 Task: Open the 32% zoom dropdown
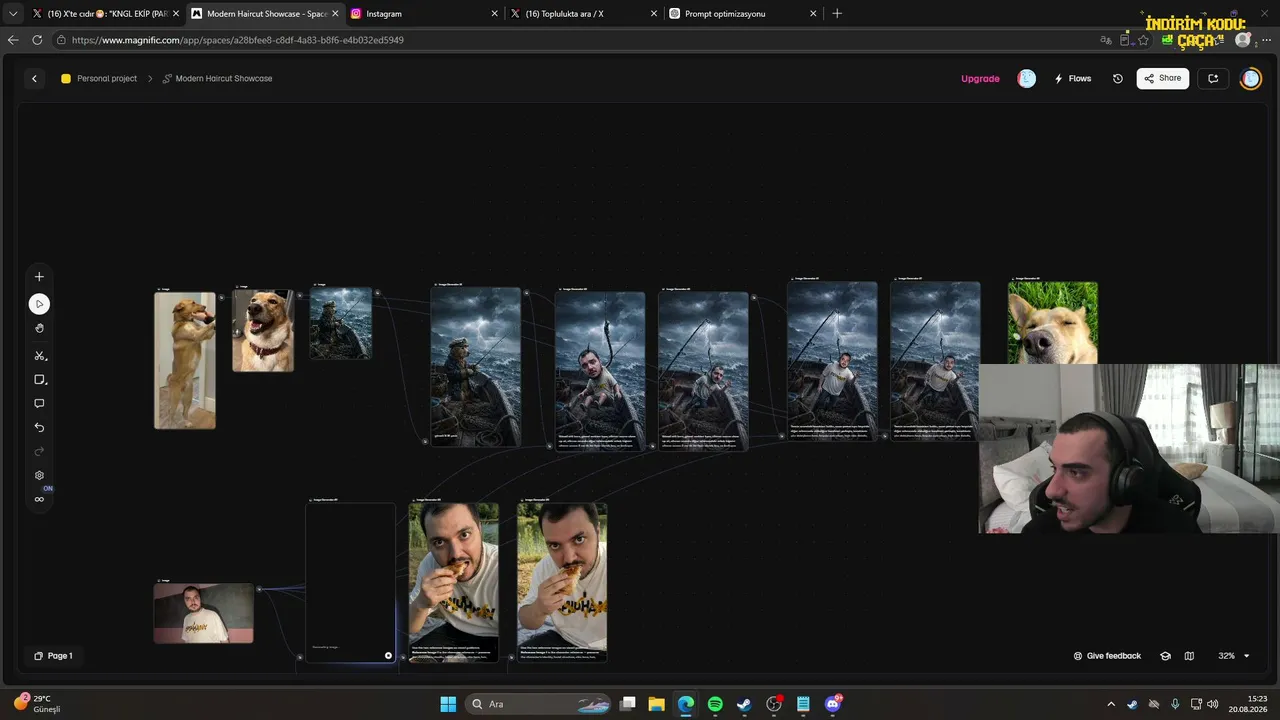pyautogui.click(x=1233, y=656)
